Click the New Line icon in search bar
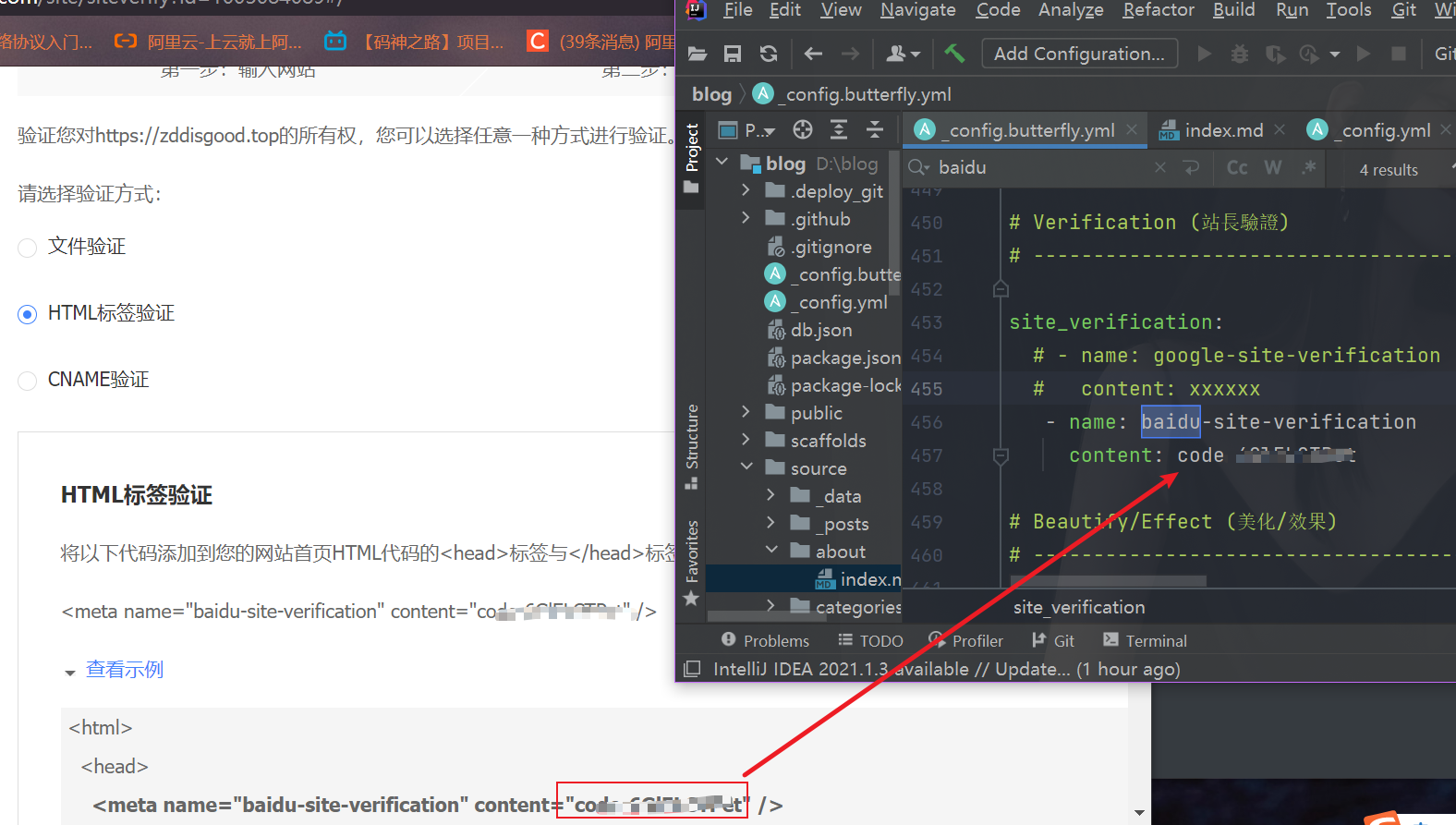 coord(1192,167)
